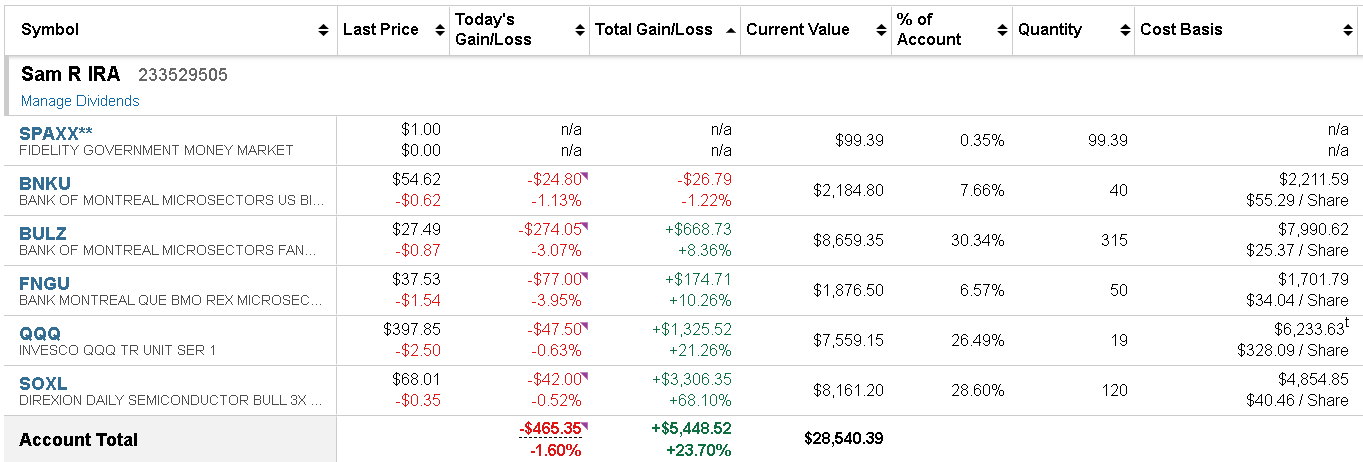Click FNGU cost basis $1,701.79
Image resolution: width=1363 pixels, height=462 pixels.
pyautogui.click(x=1313, y=279)
